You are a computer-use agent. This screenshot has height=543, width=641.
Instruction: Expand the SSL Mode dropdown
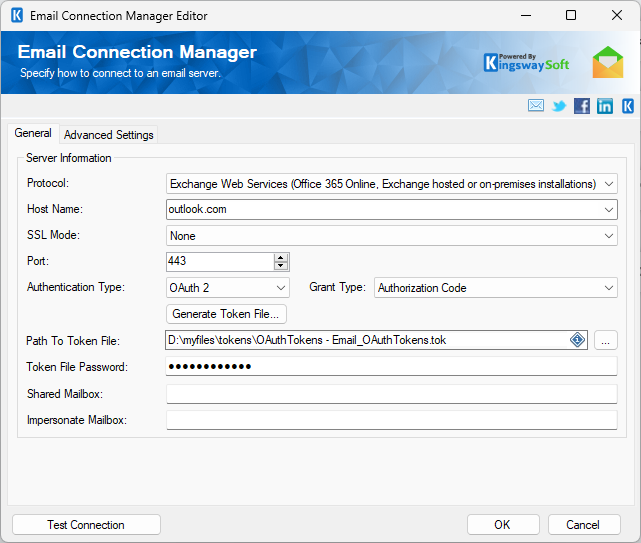click(x=609, y=236)
